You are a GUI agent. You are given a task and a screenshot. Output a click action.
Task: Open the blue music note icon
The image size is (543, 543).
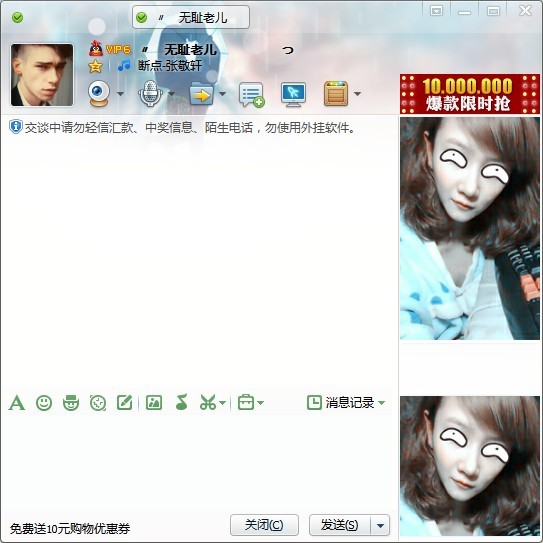coord(124,65)
